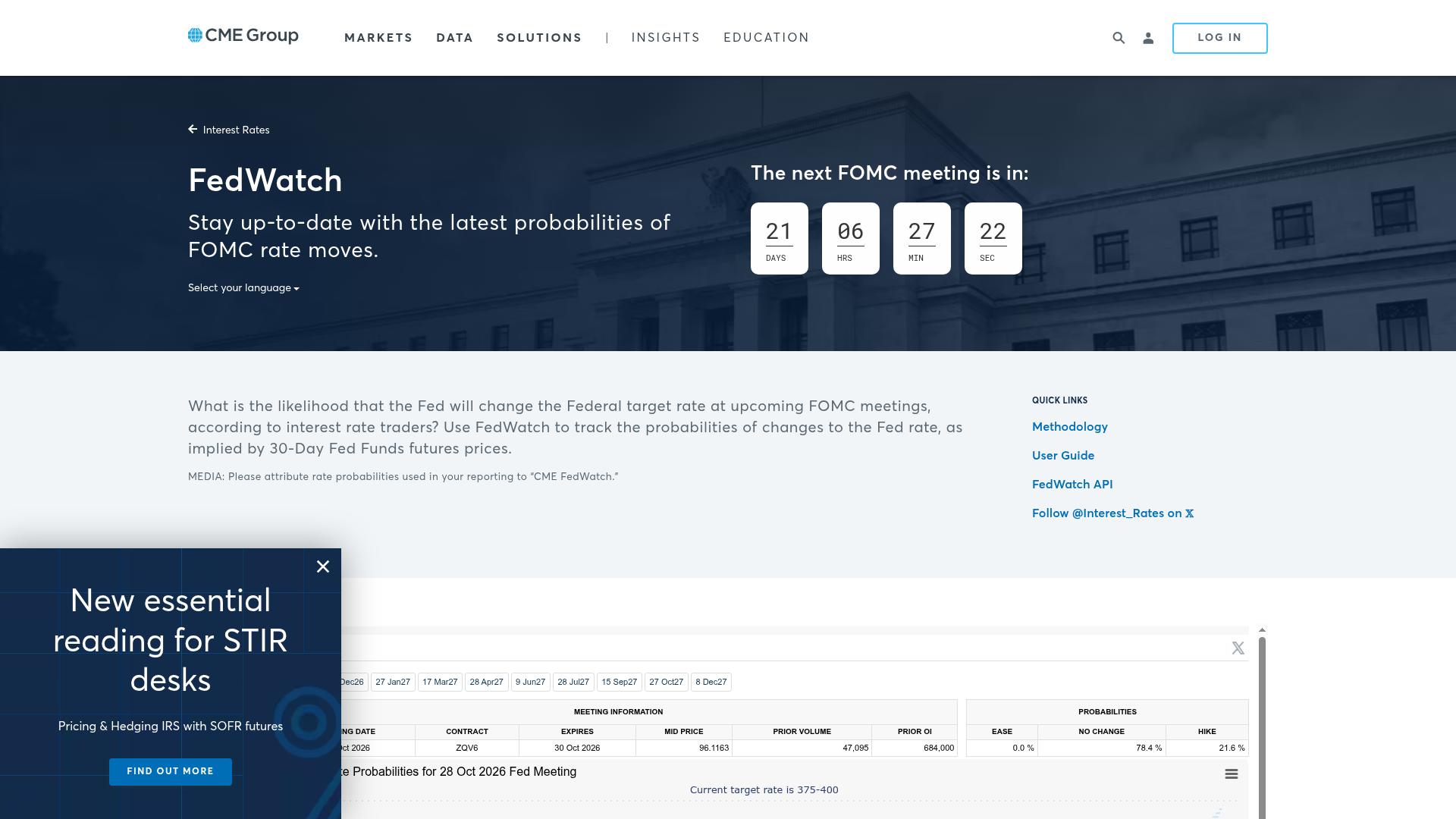Select the 8 Dec27 meeting tab

tap(711, 682)
